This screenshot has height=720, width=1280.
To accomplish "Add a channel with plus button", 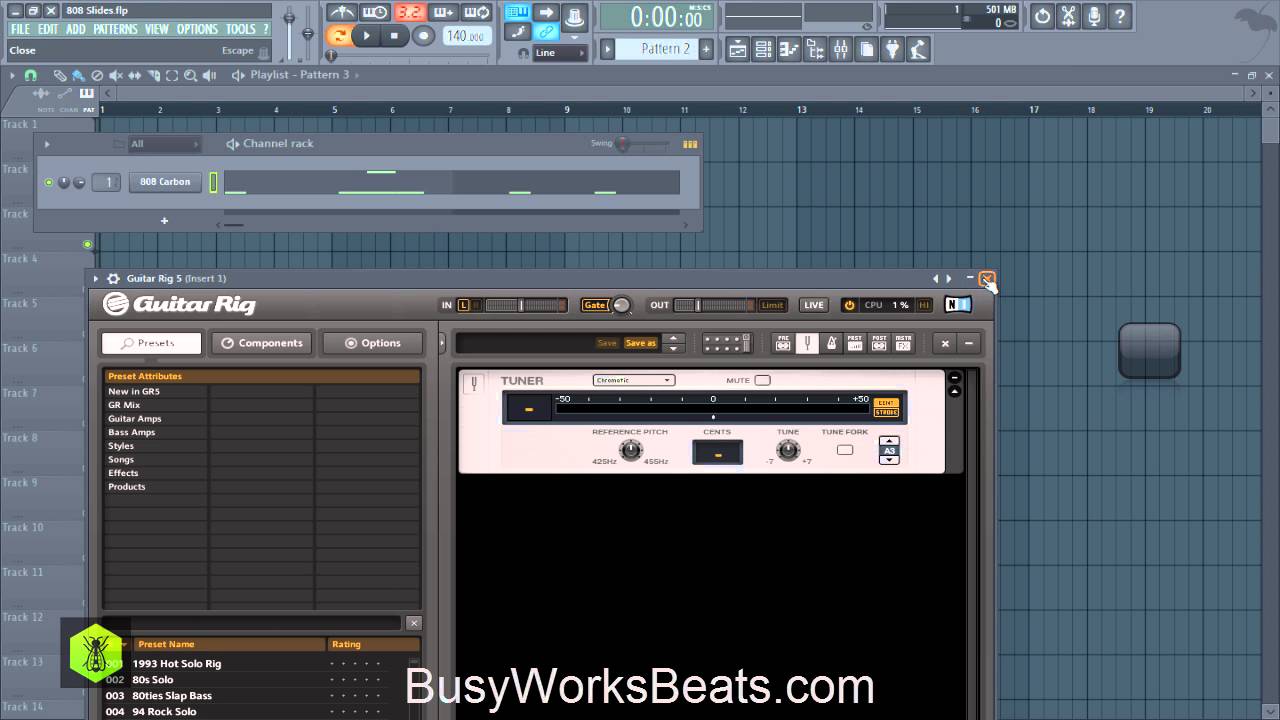I will click(x=164, y=221).
